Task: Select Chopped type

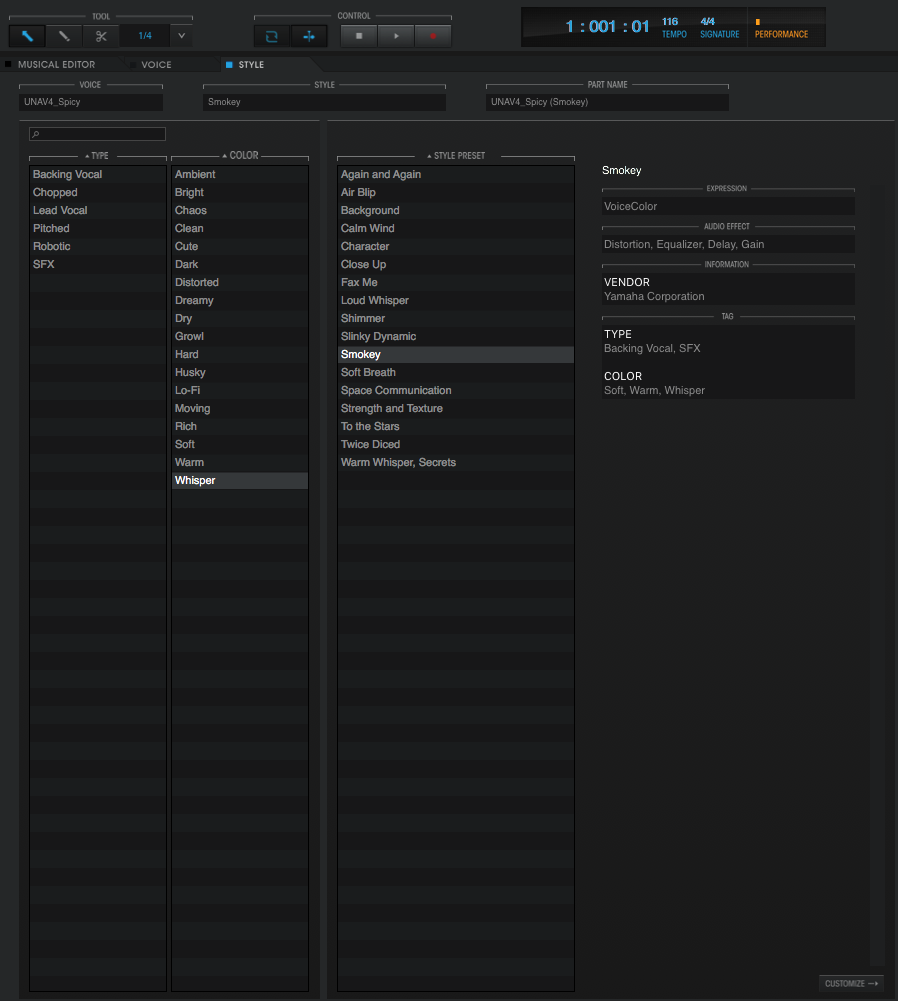Action: point(98,192)
